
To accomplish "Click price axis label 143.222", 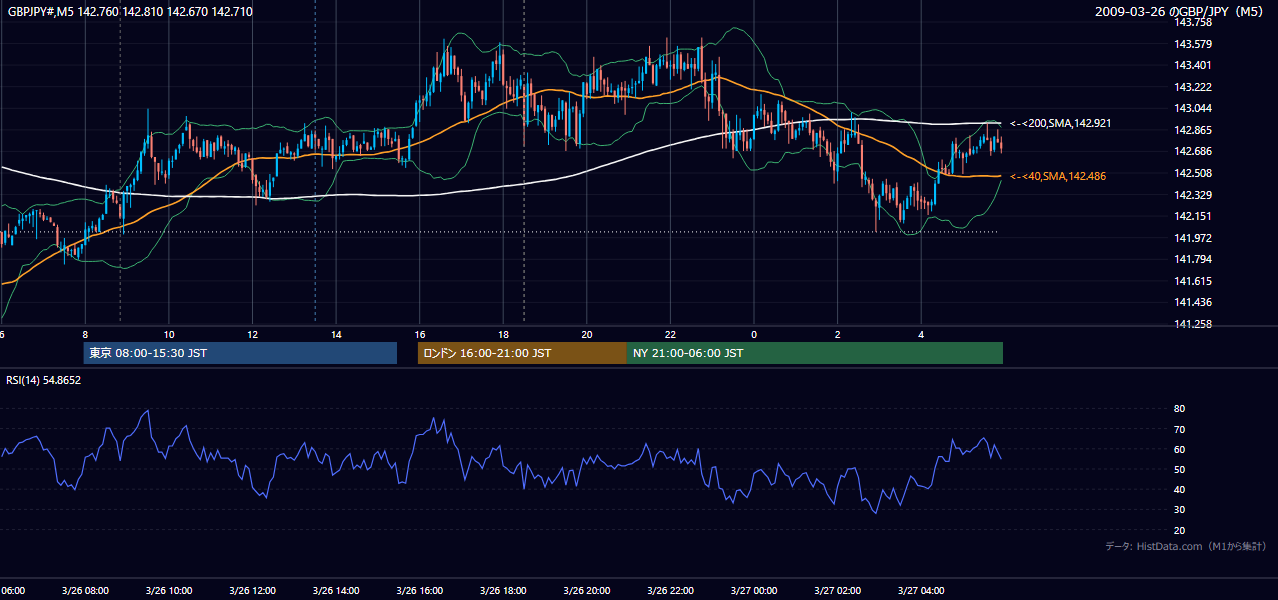I will pos(1192,87).
